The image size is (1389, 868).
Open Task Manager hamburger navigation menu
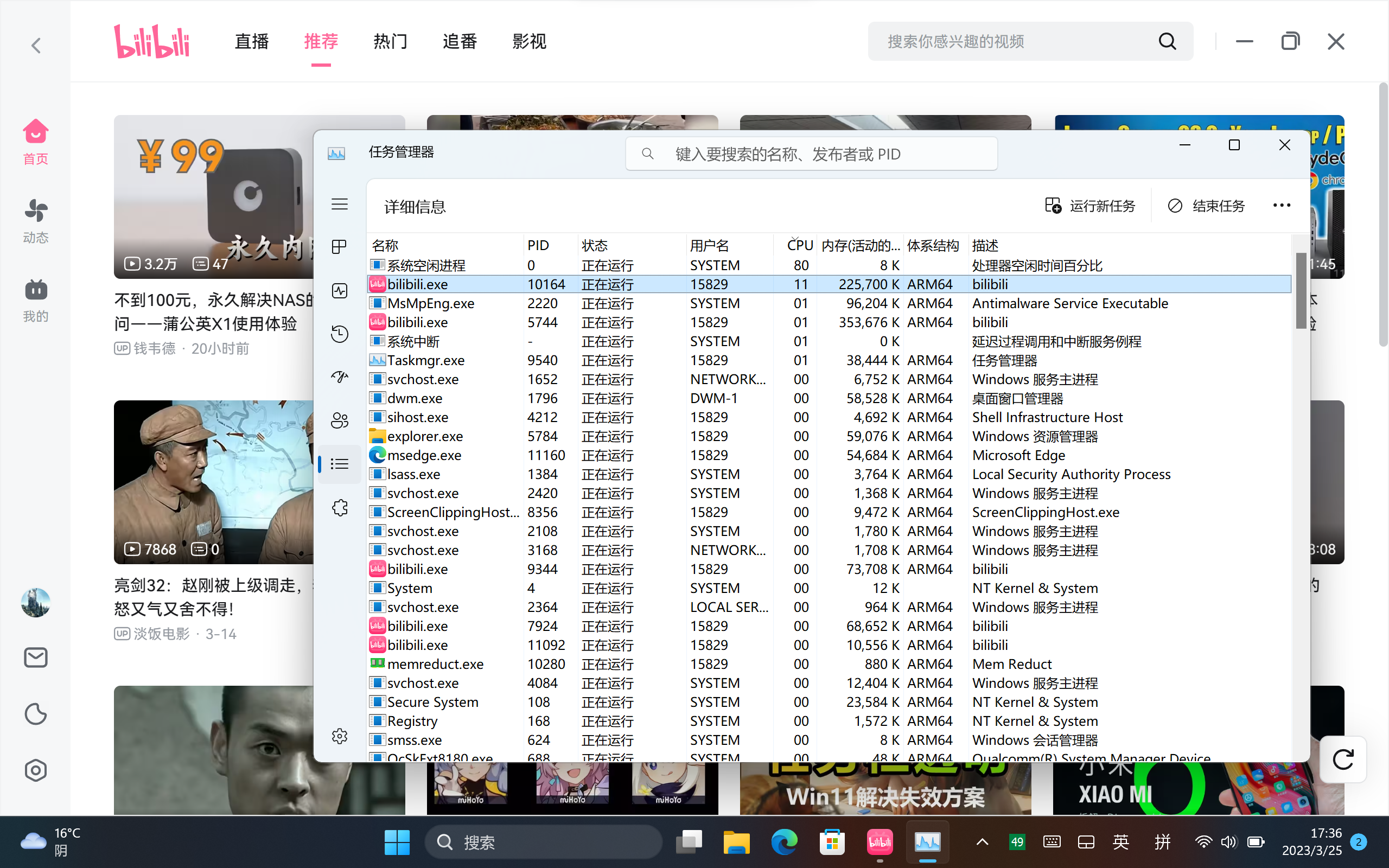(x=339, y=205)
